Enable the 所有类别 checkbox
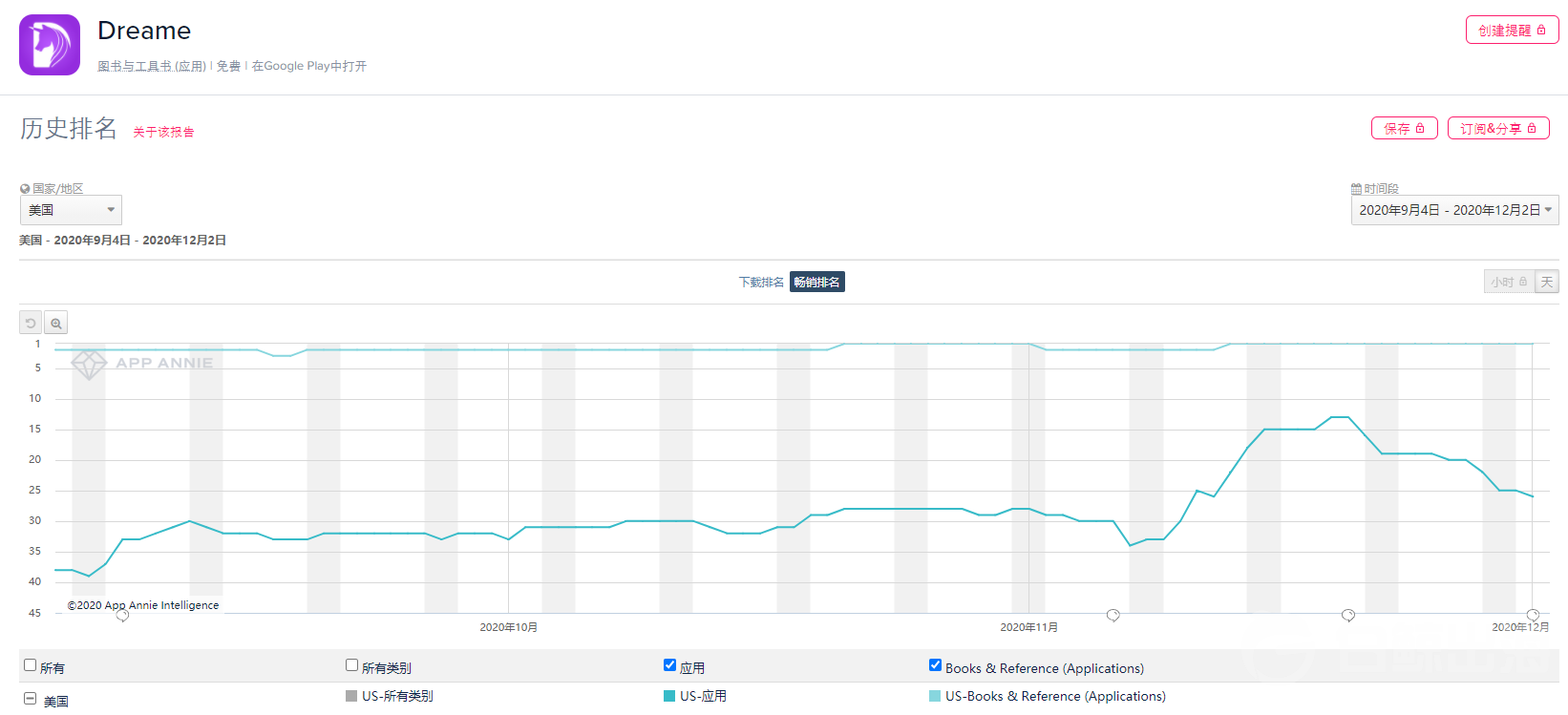This screenshot has width=1568, height=715. 352,665
